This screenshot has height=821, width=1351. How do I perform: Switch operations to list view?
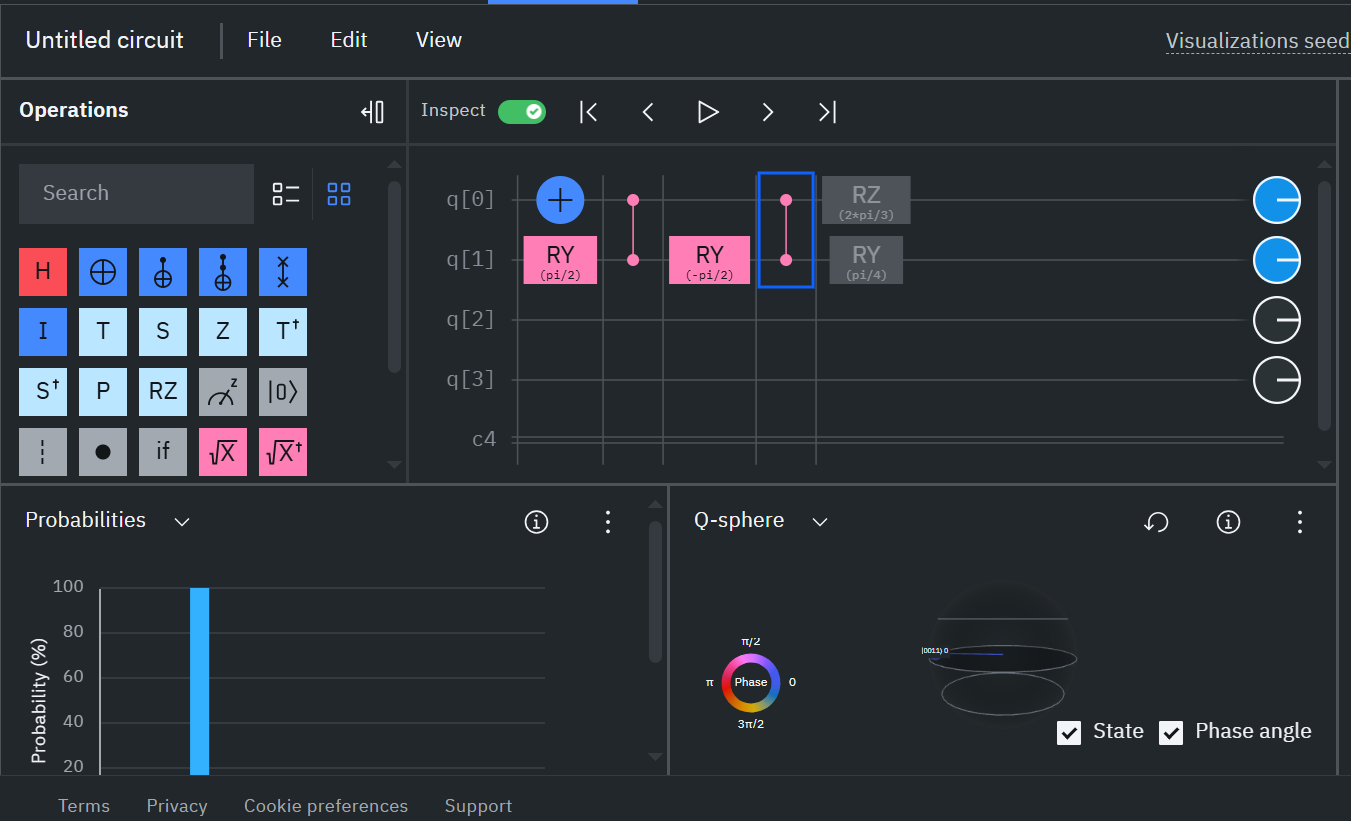tap(286, 194)
